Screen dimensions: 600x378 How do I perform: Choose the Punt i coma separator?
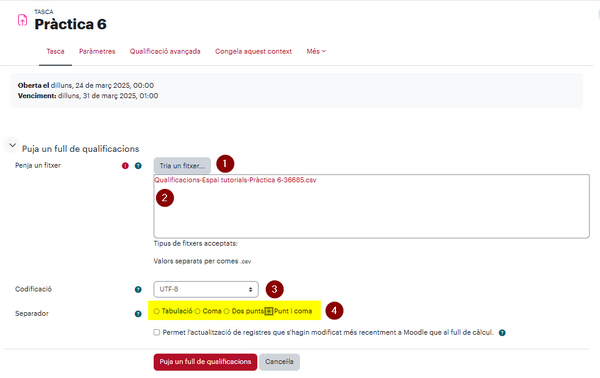click(269, 311)
